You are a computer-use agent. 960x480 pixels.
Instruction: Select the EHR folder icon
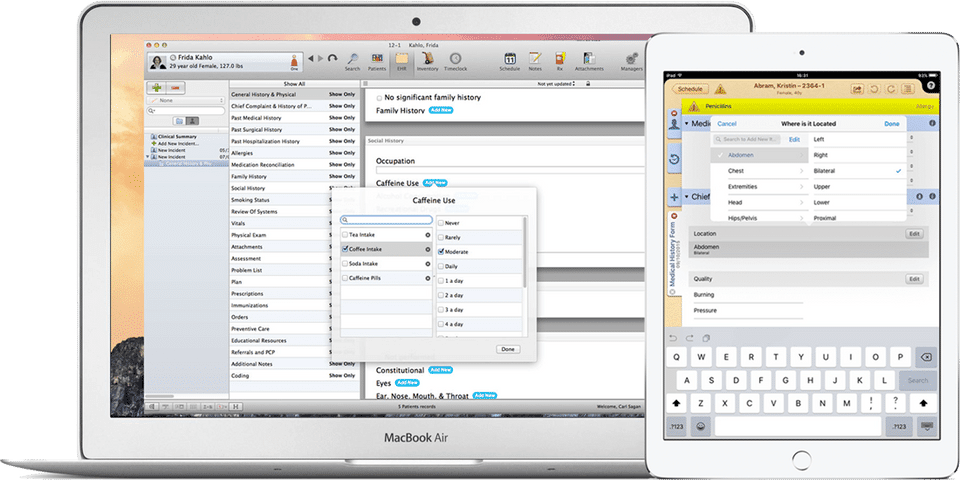(402, 59)
